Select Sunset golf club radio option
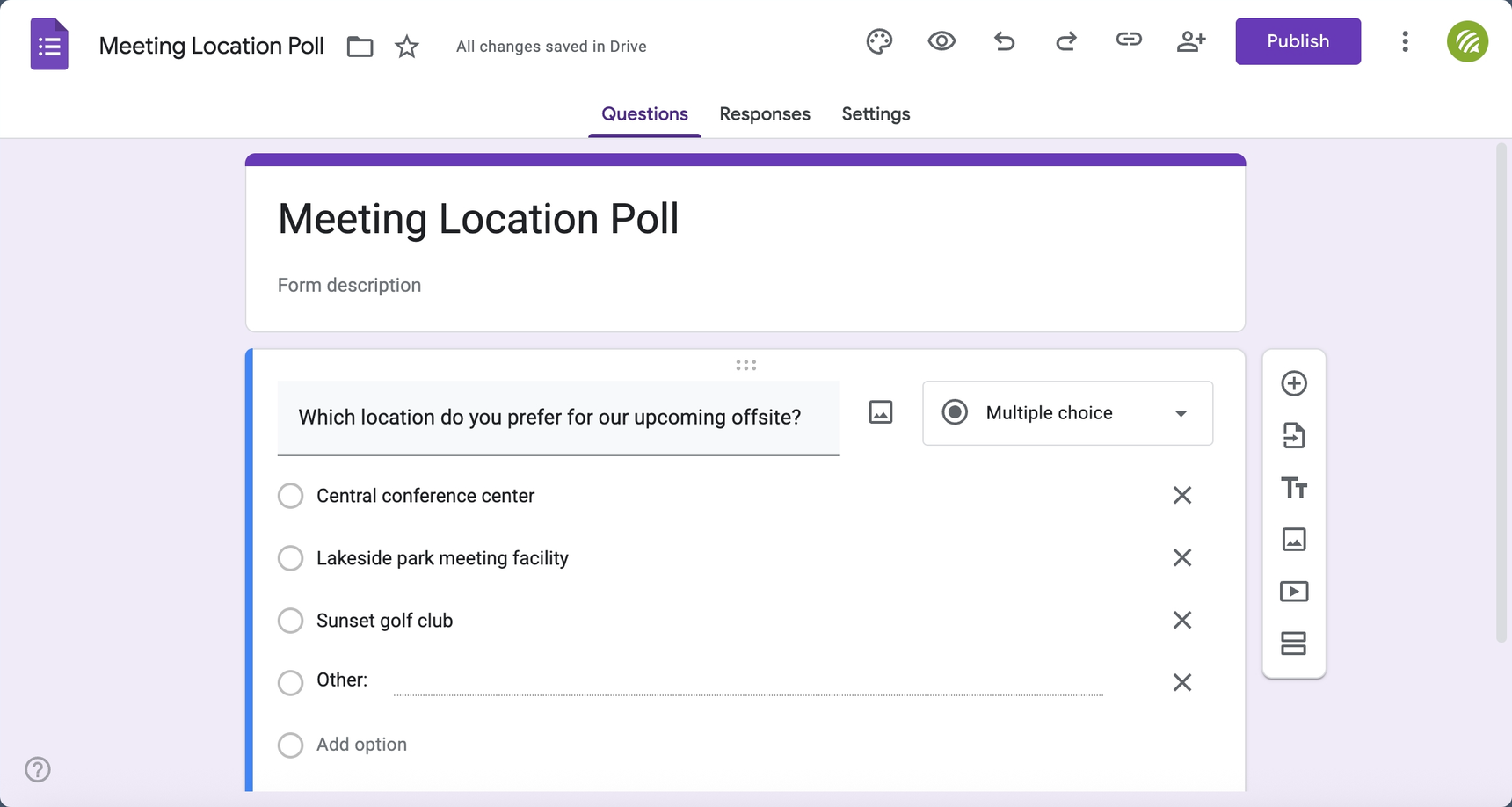The height and width of the screenshot is (807, 1512). point(291,621)
